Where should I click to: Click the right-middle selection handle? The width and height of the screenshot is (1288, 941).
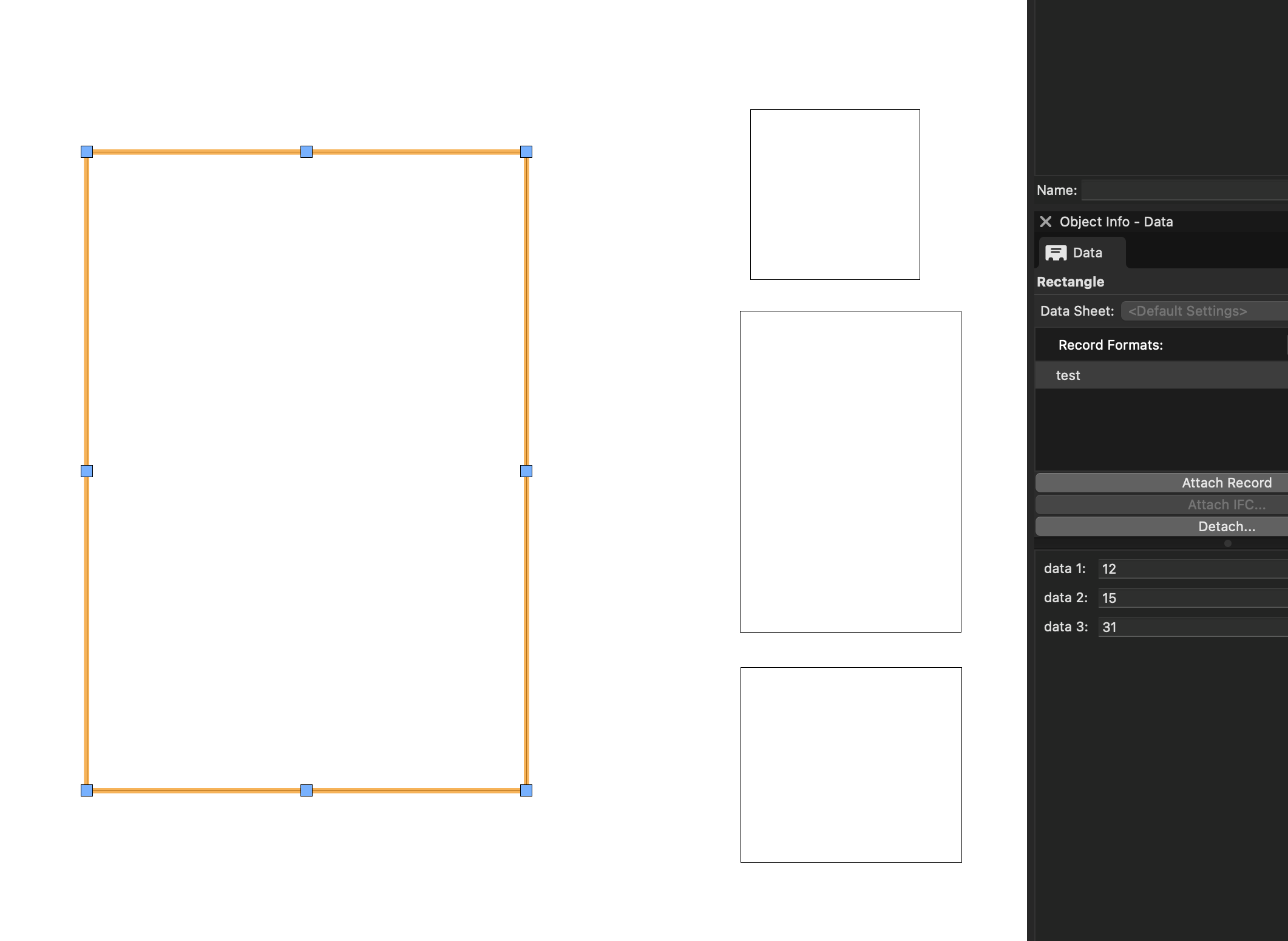coord(526,471)
